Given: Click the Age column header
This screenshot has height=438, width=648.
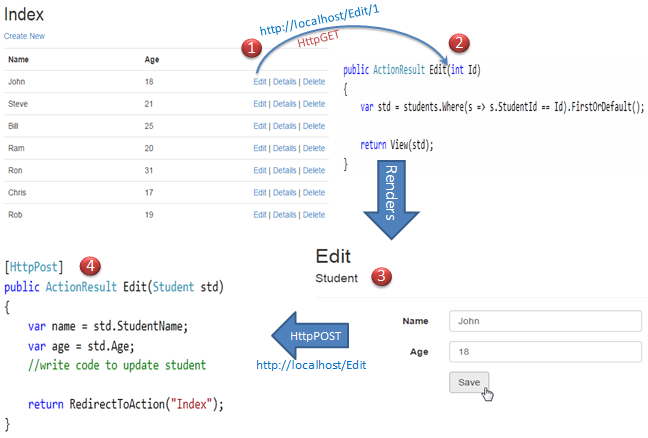Looking at the screenshot, I should coord(152,60).
